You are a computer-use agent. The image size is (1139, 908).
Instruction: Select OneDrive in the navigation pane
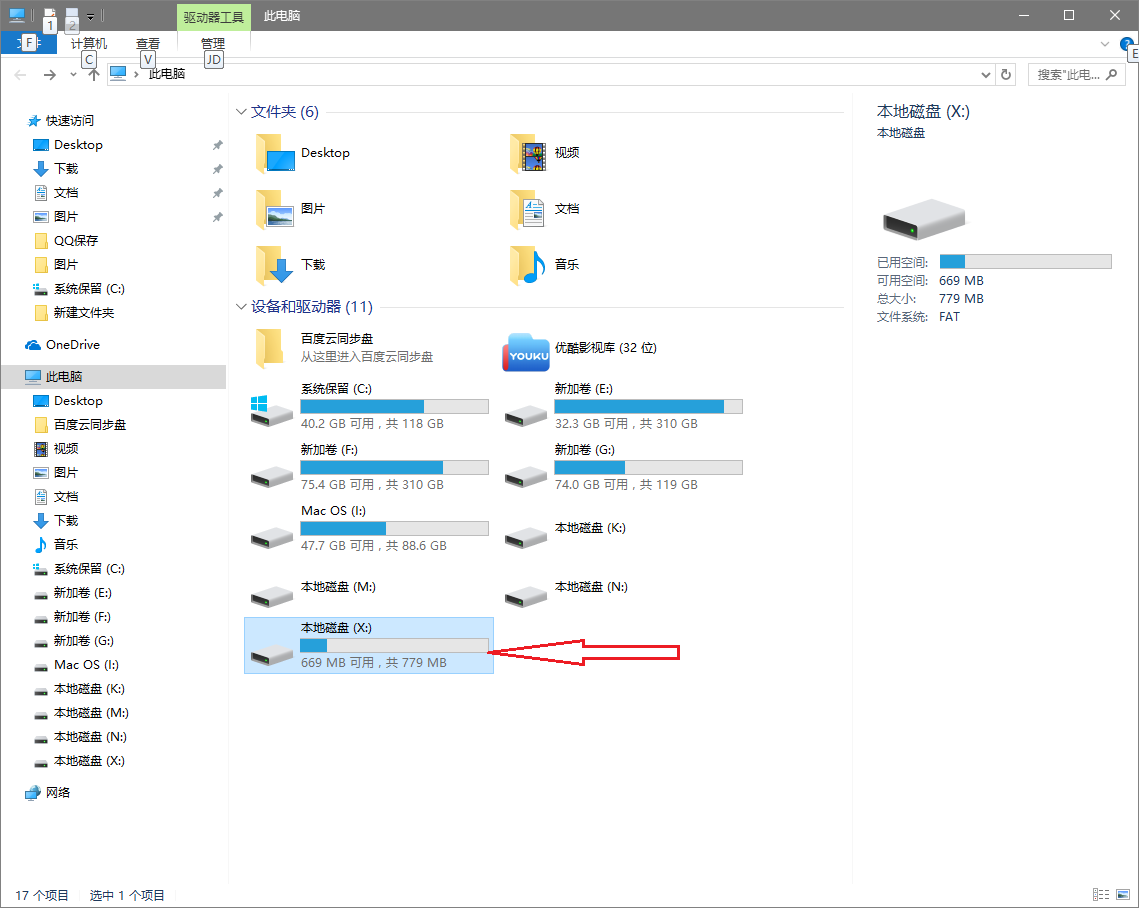pos(63,345)
